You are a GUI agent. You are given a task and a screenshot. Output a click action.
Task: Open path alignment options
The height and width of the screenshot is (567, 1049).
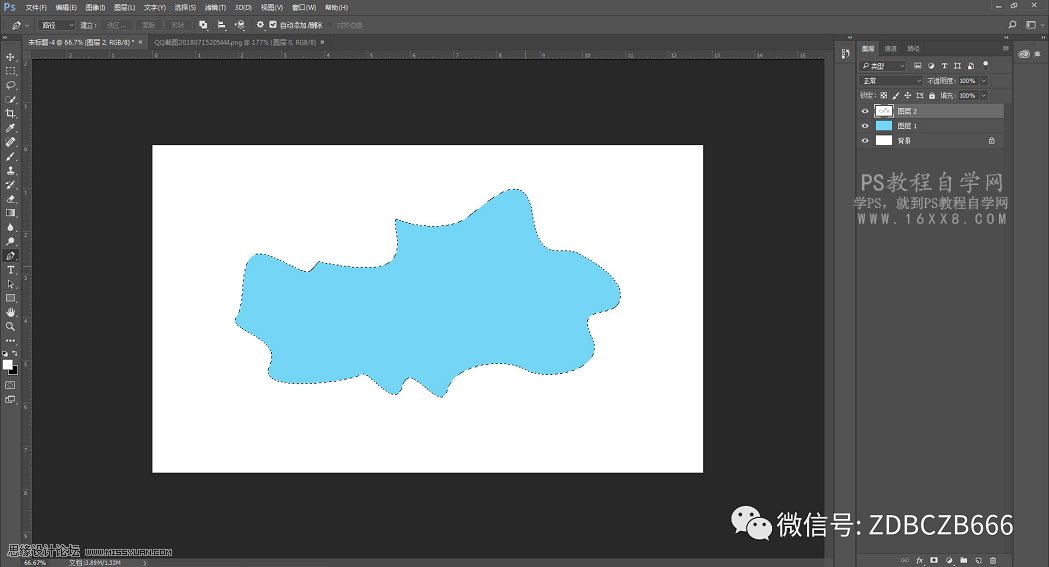(221, 25)
